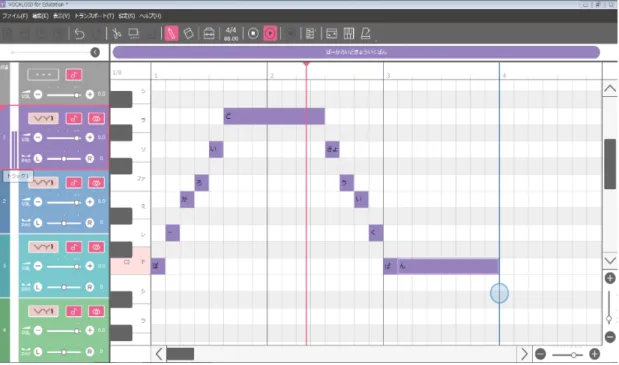Open the 表示(V) menu
Screen dimensions: 619x365
61,16
